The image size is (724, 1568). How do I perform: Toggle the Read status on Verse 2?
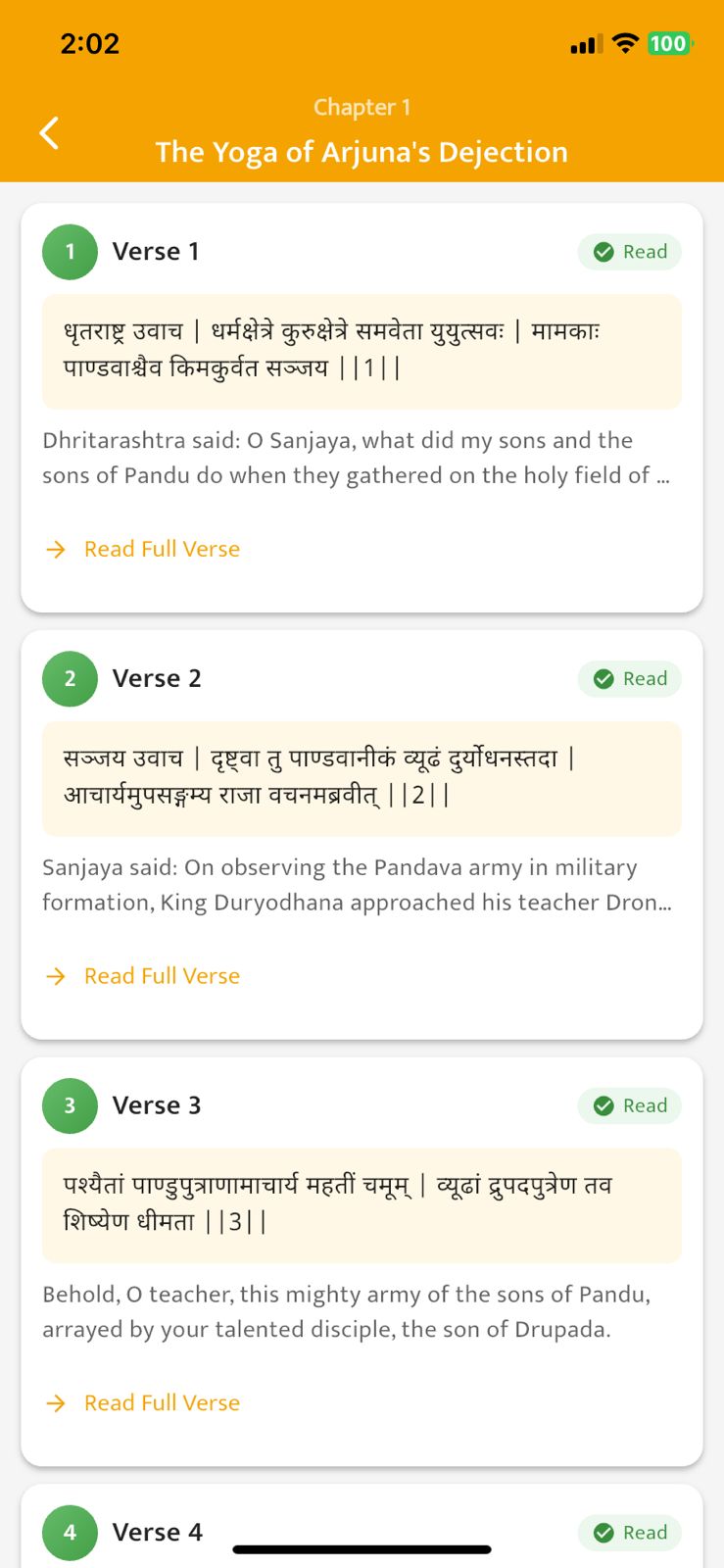(630, 679)
